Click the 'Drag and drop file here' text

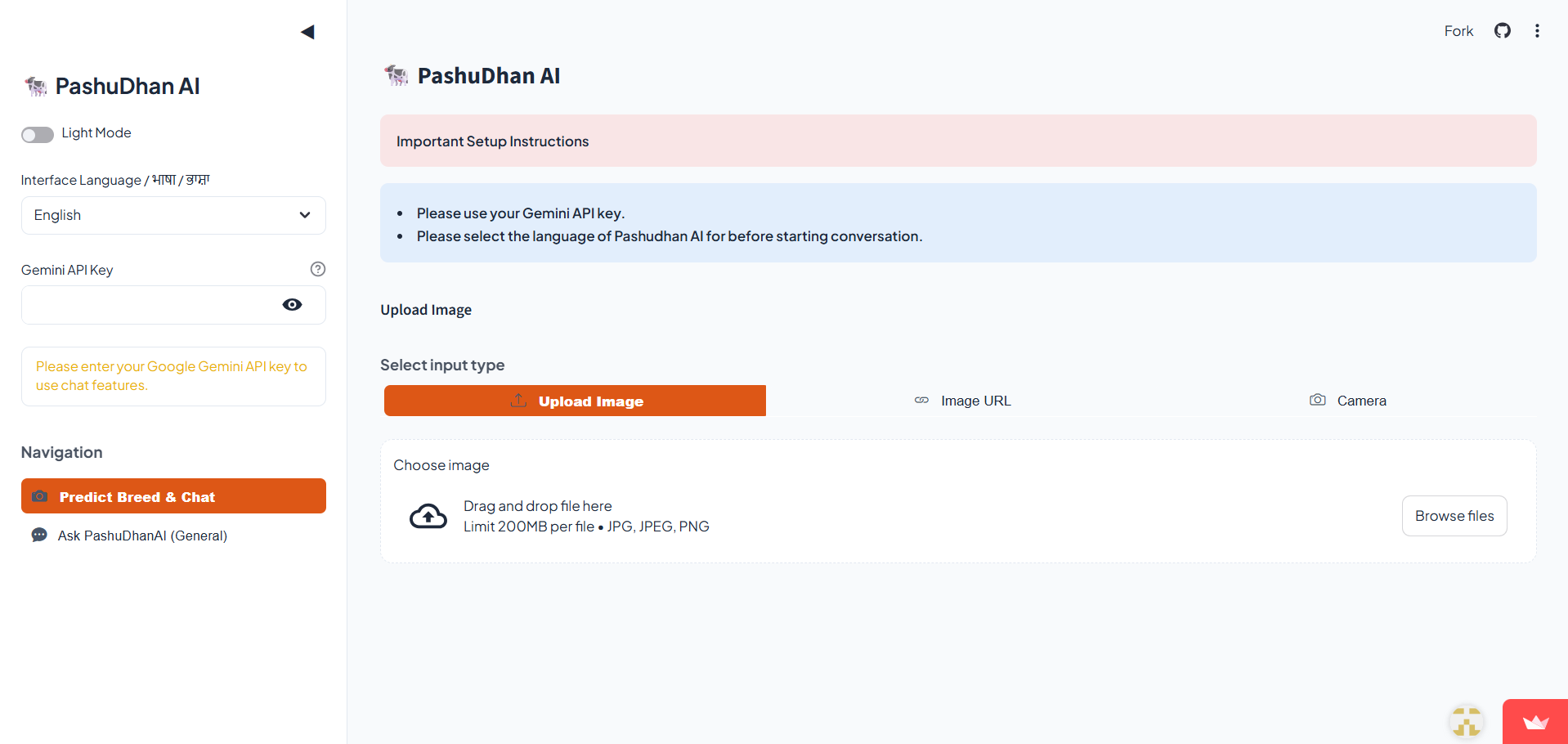click(538, 506)
